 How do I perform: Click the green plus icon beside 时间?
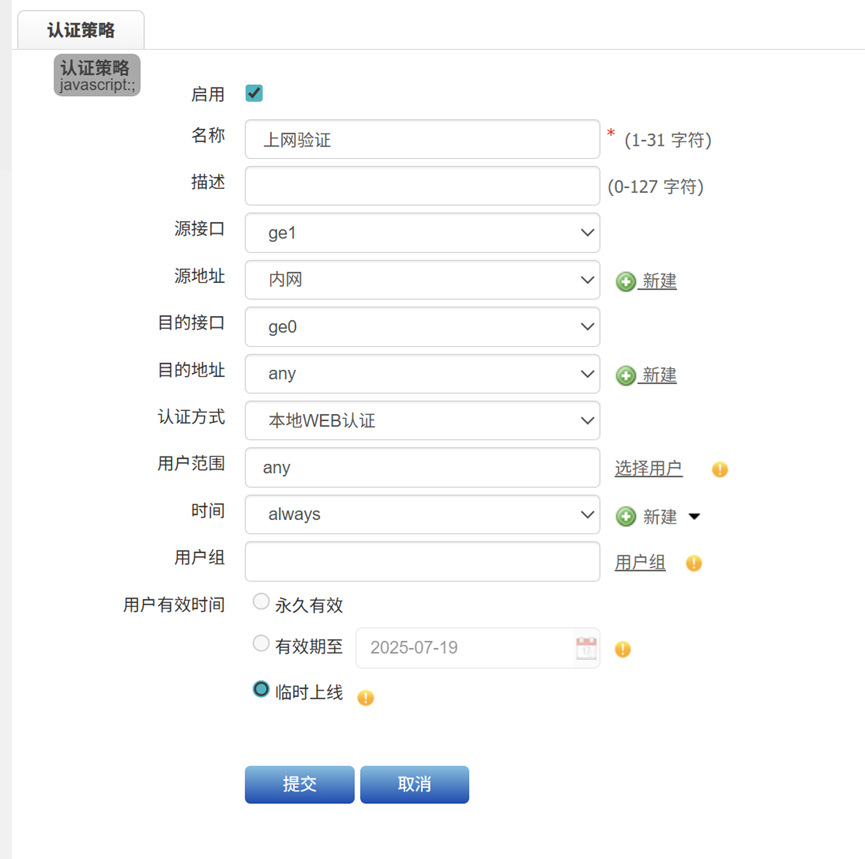coord(626,516)
